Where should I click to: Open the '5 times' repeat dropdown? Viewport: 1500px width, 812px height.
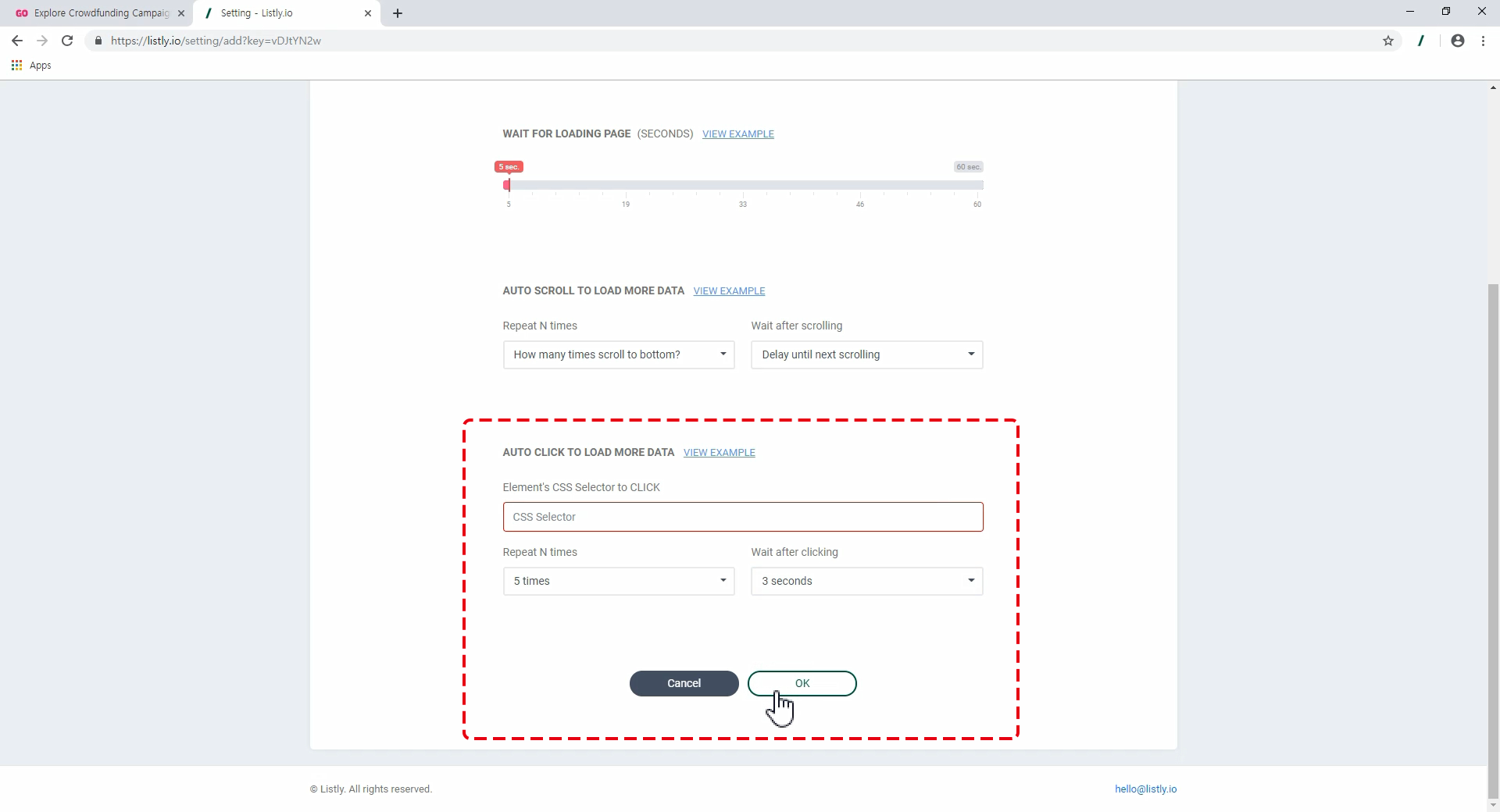point(618,581)
